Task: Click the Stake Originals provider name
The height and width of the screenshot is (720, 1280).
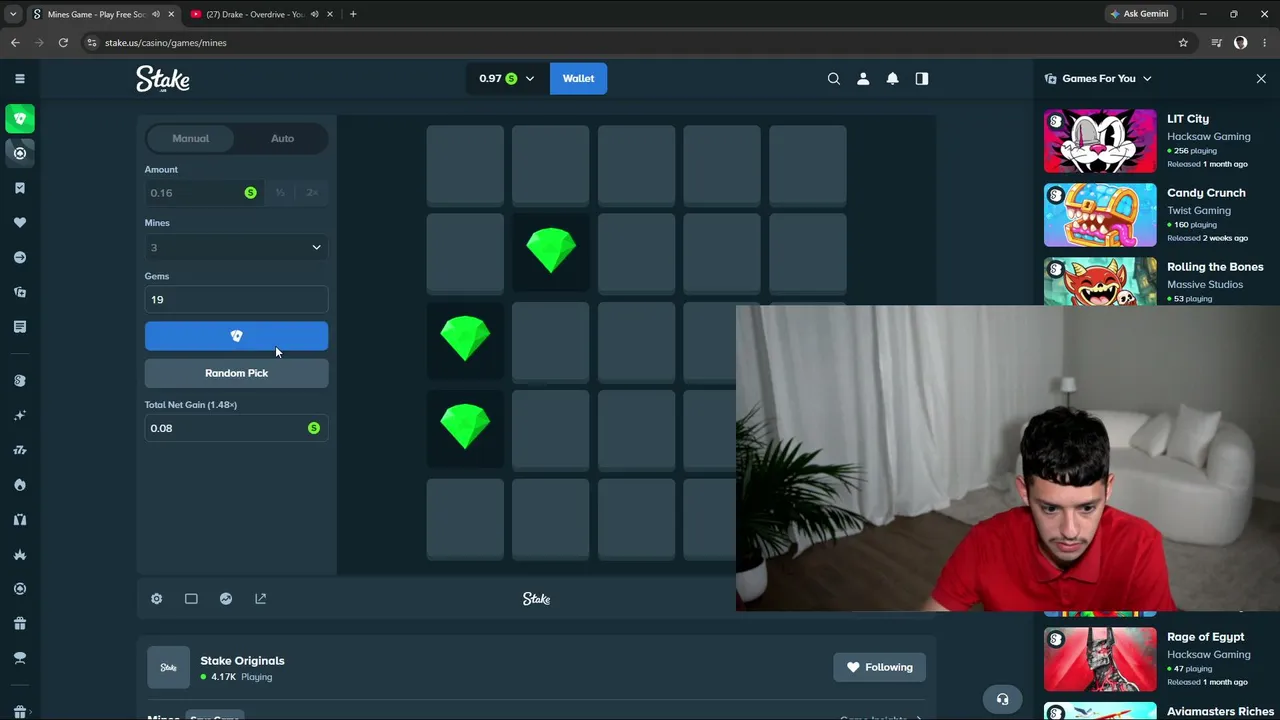Action: pyautogui.click(x=242, y=660)
